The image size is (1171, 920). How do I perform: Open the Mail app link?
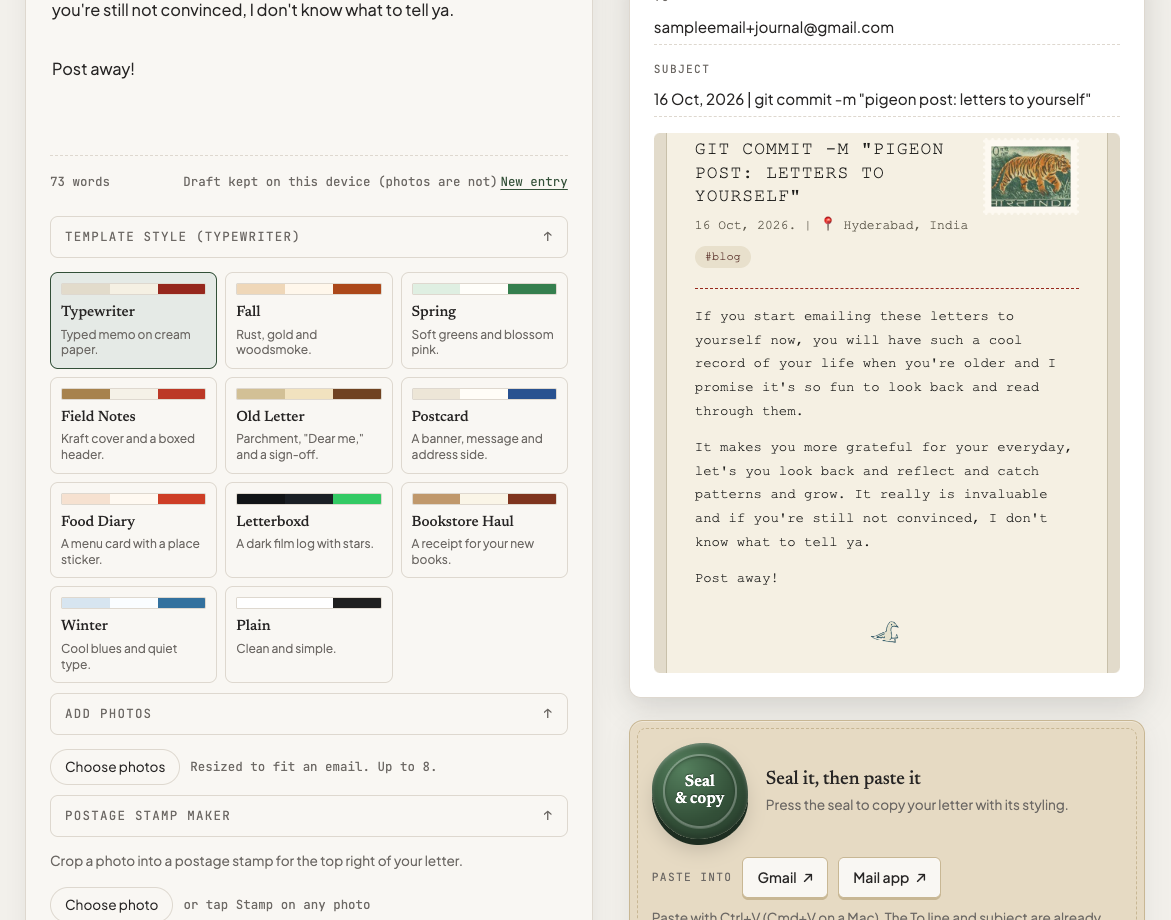tap(889, 878)
